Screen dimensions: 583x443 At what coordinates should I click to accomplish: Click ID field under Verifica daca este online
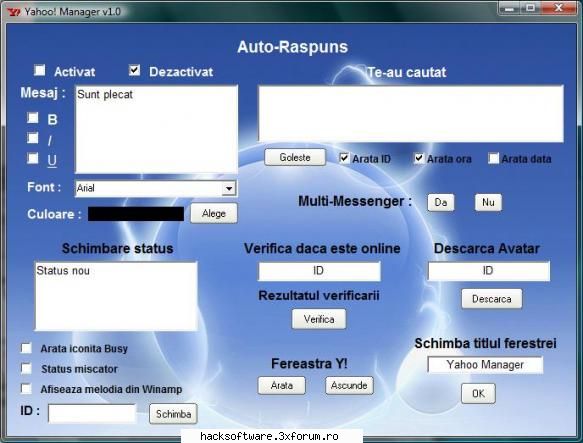click(319, 271)
